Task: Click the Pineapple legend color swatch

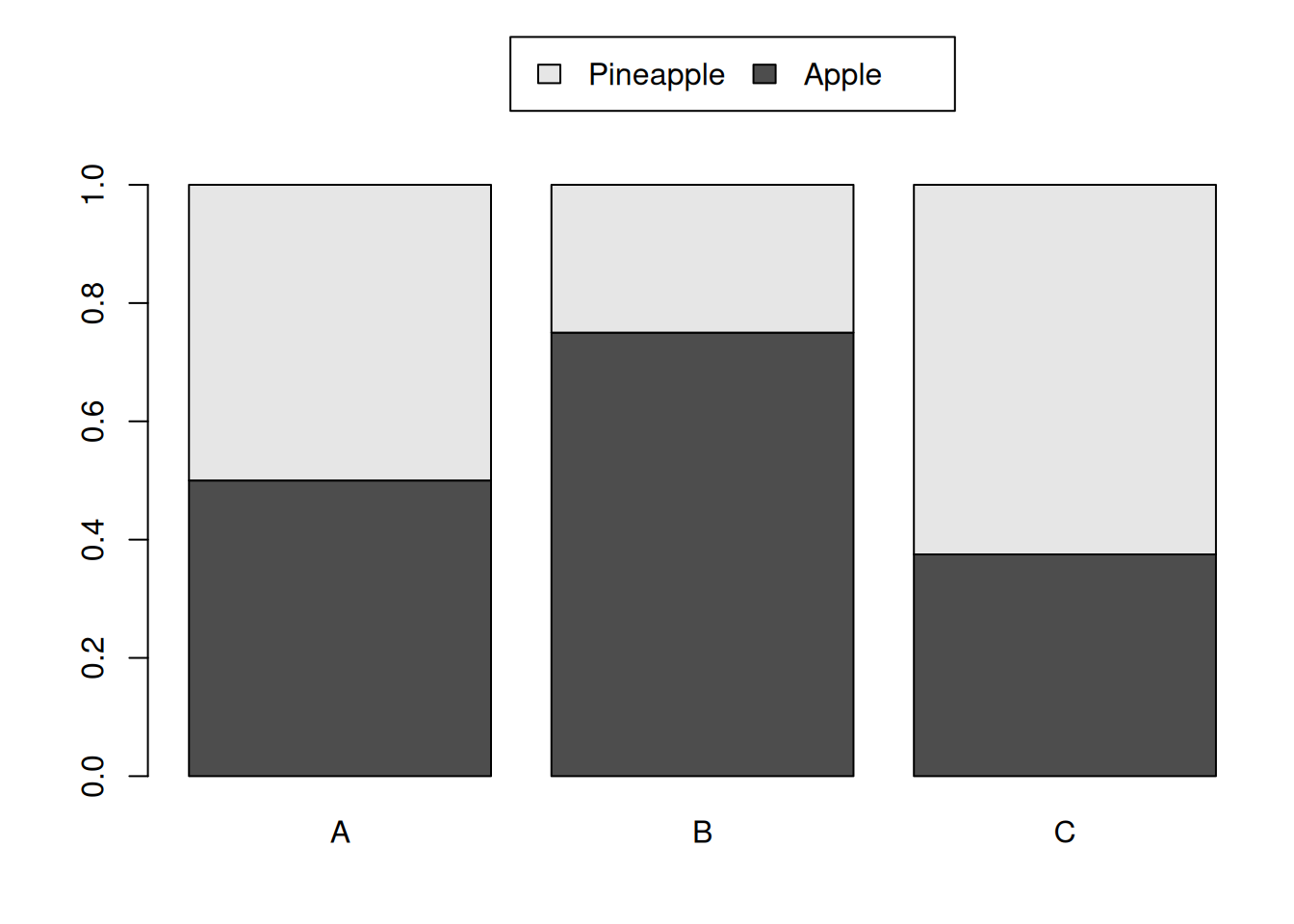Action: [x=549, y=74]
